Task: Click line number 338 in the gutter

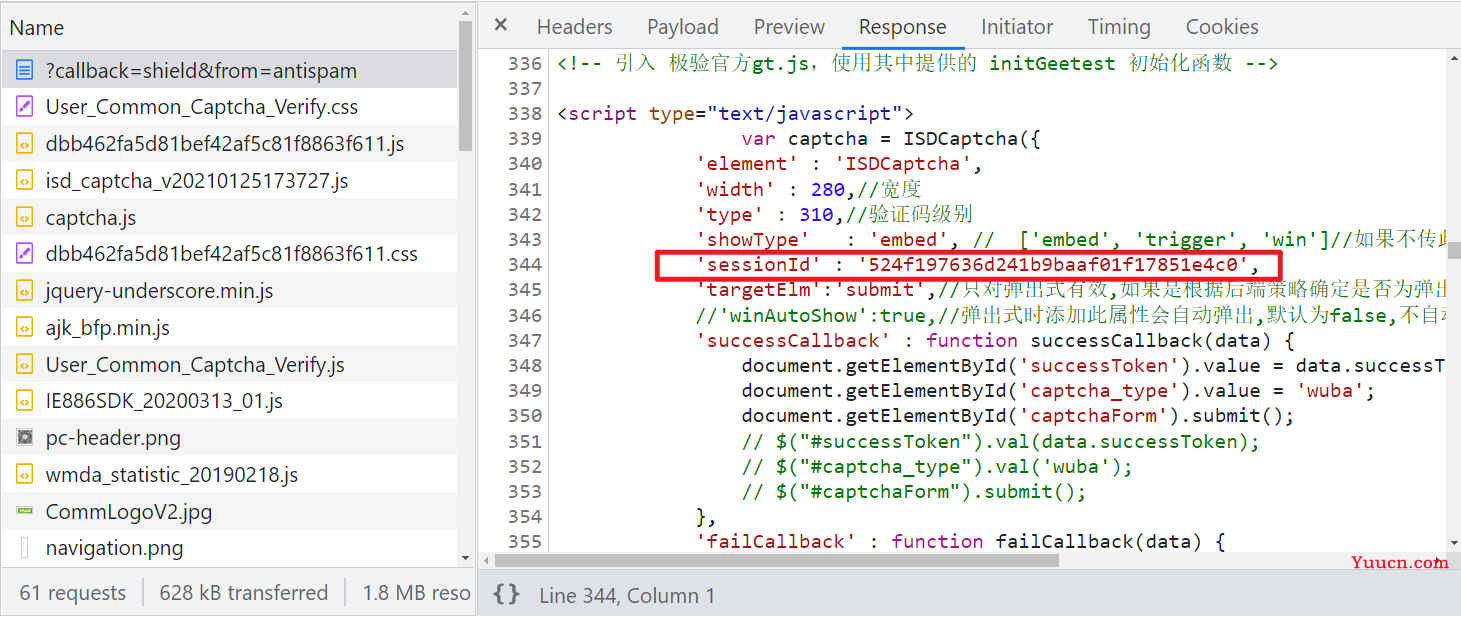Action: tap(524, 113)
